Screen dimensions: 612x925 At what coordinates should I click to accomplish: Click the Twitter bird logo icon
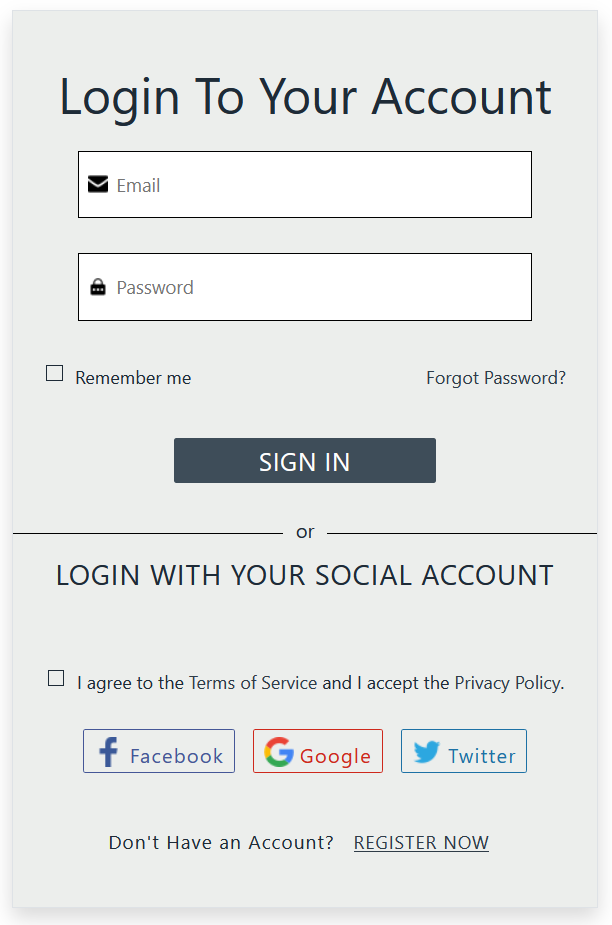coord(427,752)
